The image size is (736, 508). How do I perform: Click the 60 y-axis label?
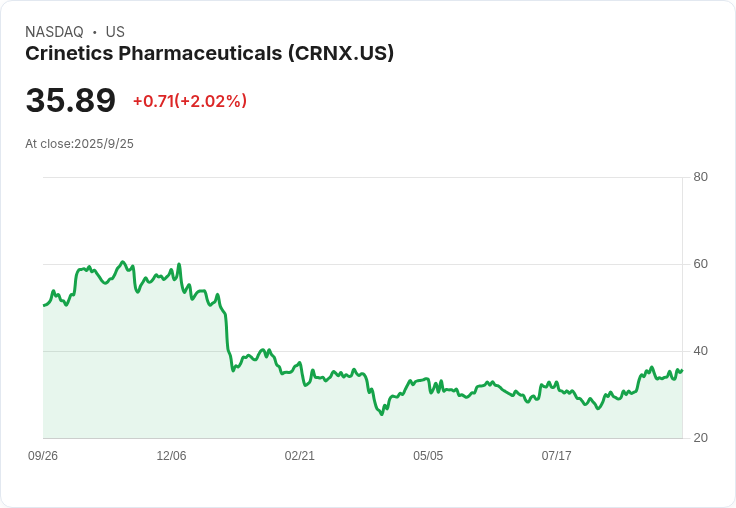click(x=700, y=264)
